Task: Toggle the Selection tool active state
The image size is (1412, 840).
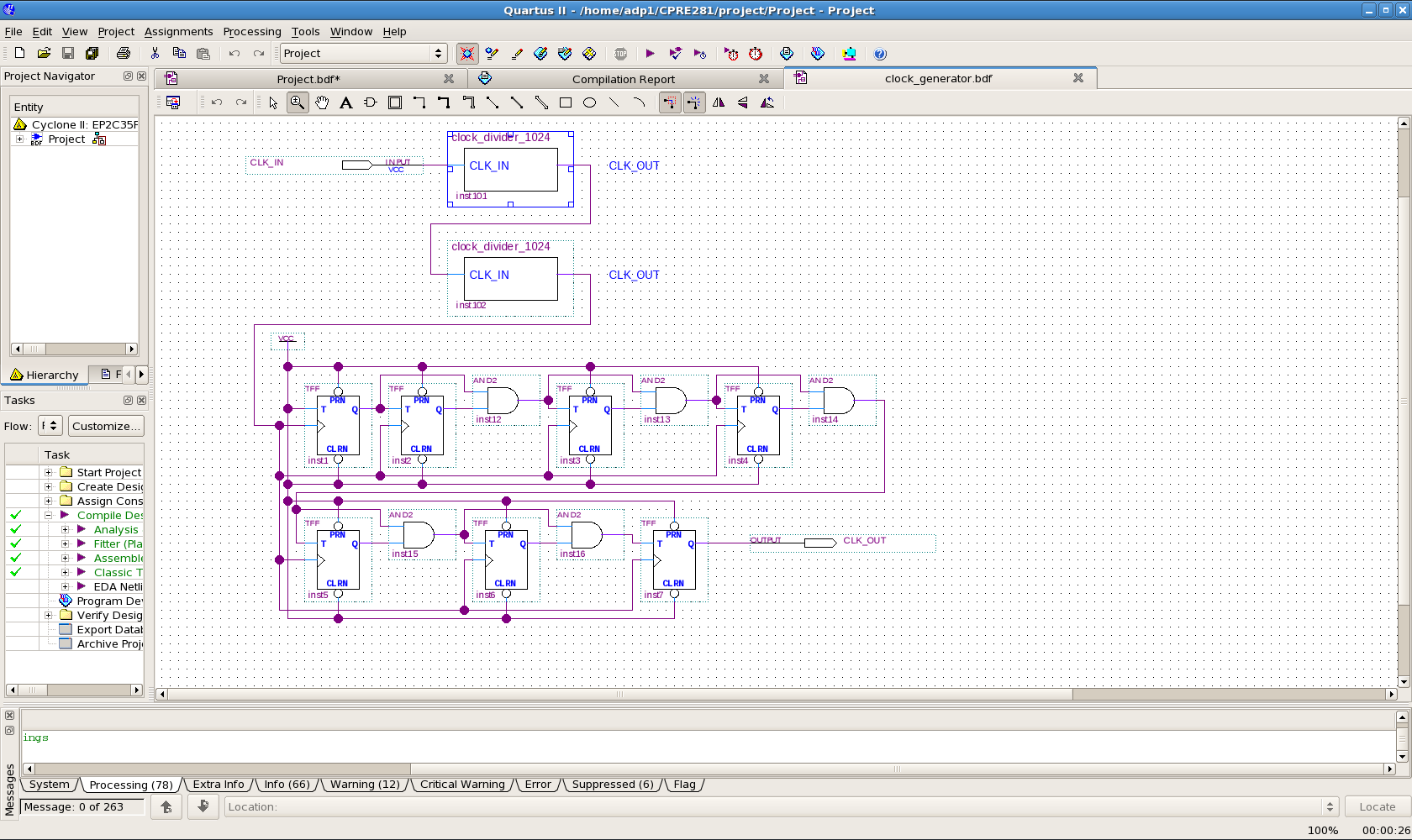Action: pos(271,102)
